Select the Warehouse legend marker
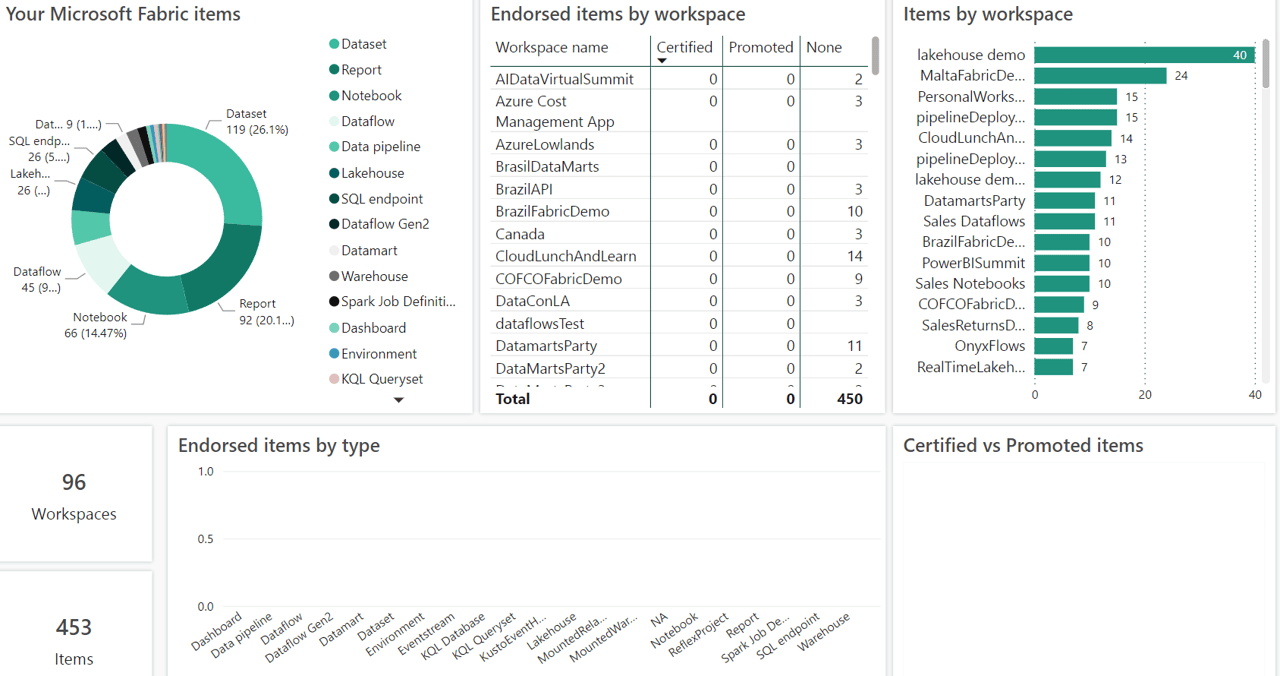The image size is (1280, 676). click(x=334, y=276)
